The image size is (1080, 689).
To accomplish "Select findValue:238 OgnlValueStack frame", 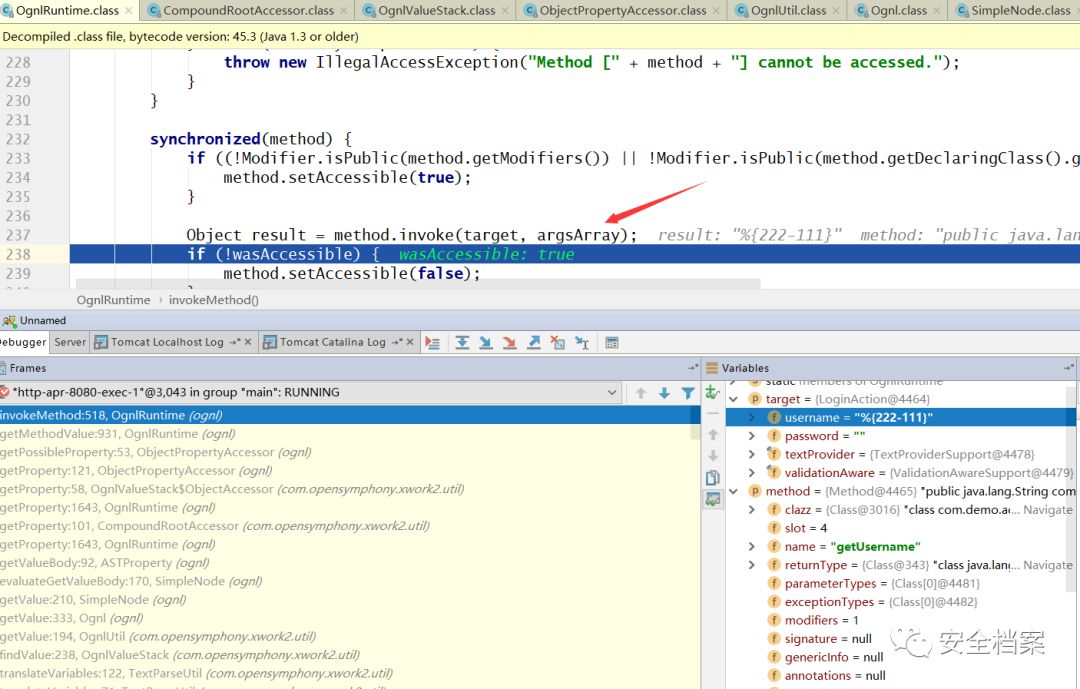I will 349,655.
